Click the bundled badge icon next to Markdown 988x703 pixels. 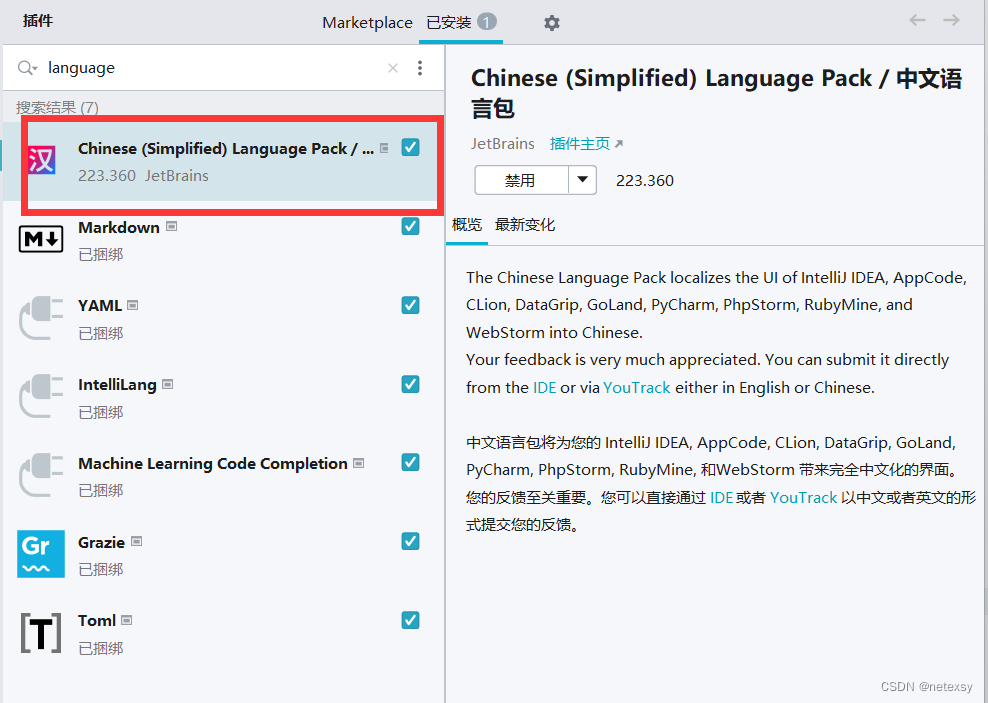[x=171, y=226]
